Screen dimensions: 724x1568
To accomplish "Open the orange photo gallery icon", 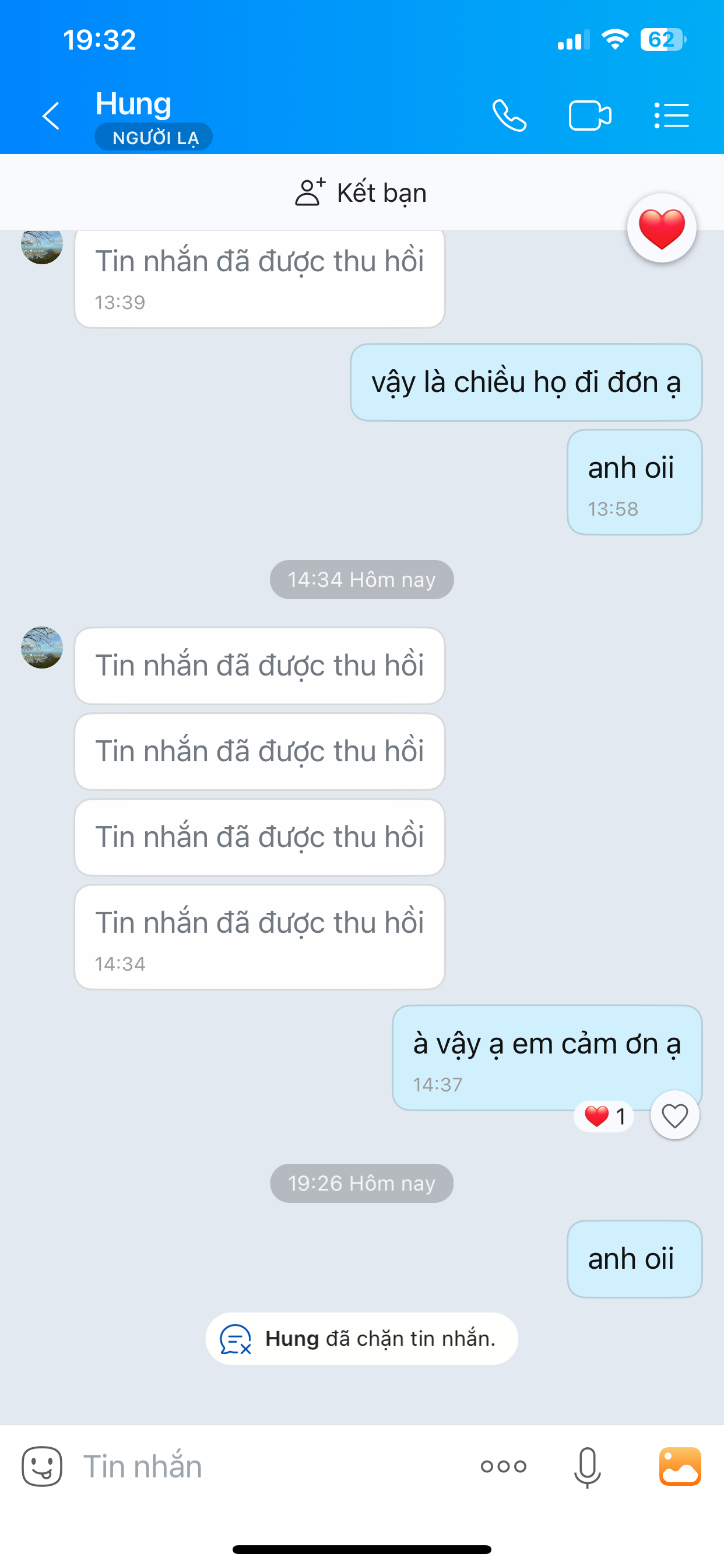I will pyautogui.click(x=680, y=1466).
